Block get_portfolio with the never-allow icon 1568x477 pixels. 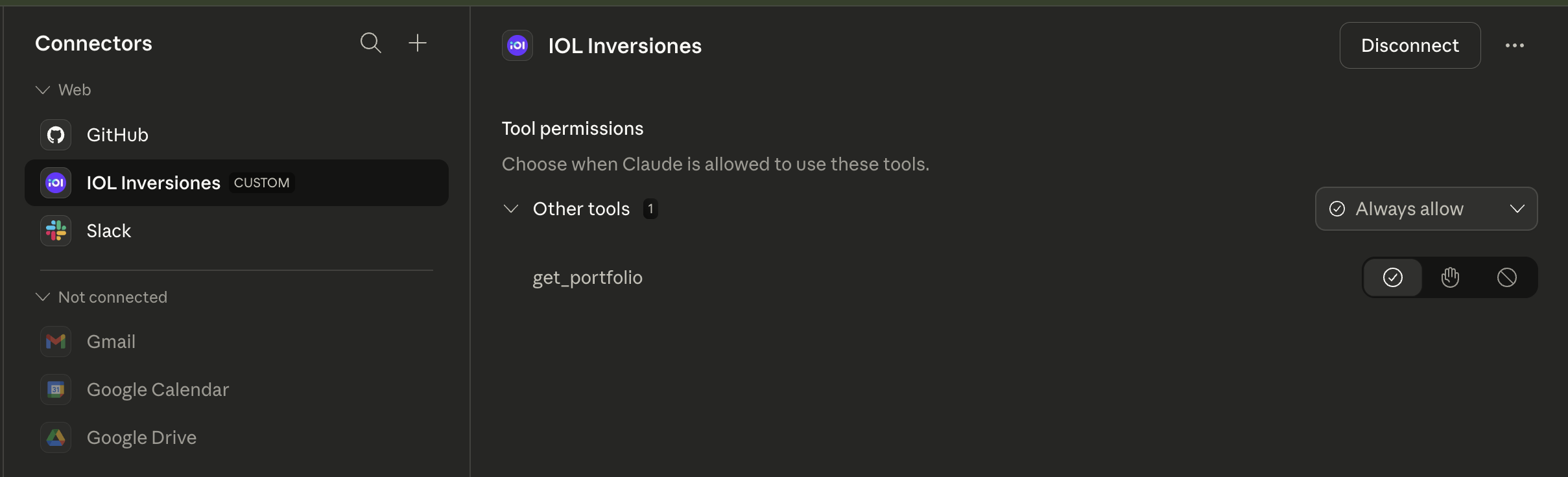[x=1506, y=277]
